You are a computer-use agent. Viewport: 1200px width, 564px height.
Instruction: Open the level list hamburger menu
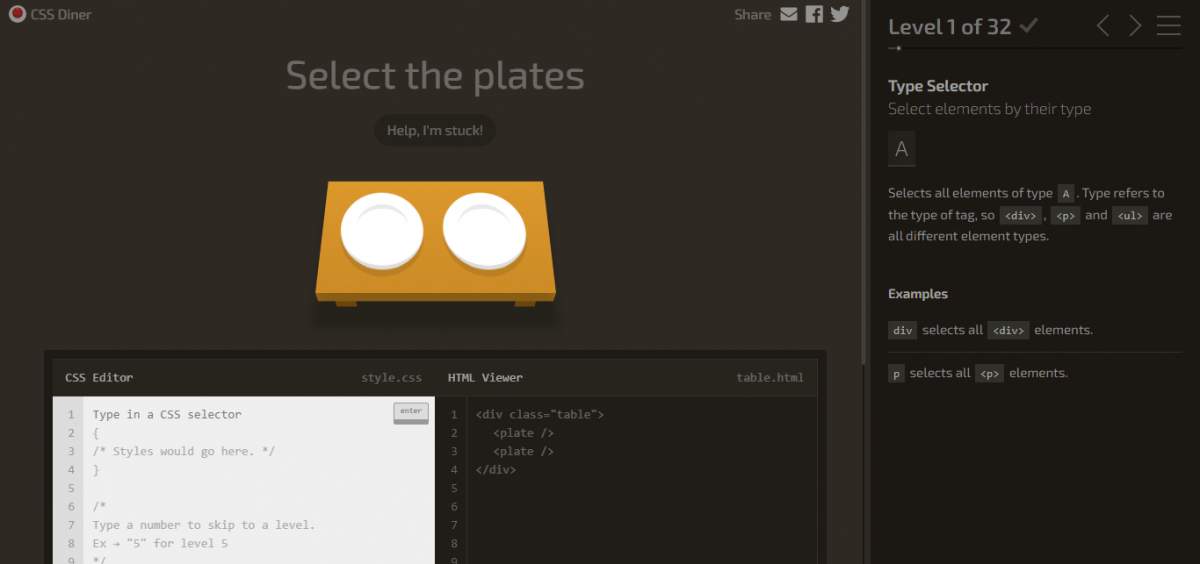click(x=1168, y=26)
